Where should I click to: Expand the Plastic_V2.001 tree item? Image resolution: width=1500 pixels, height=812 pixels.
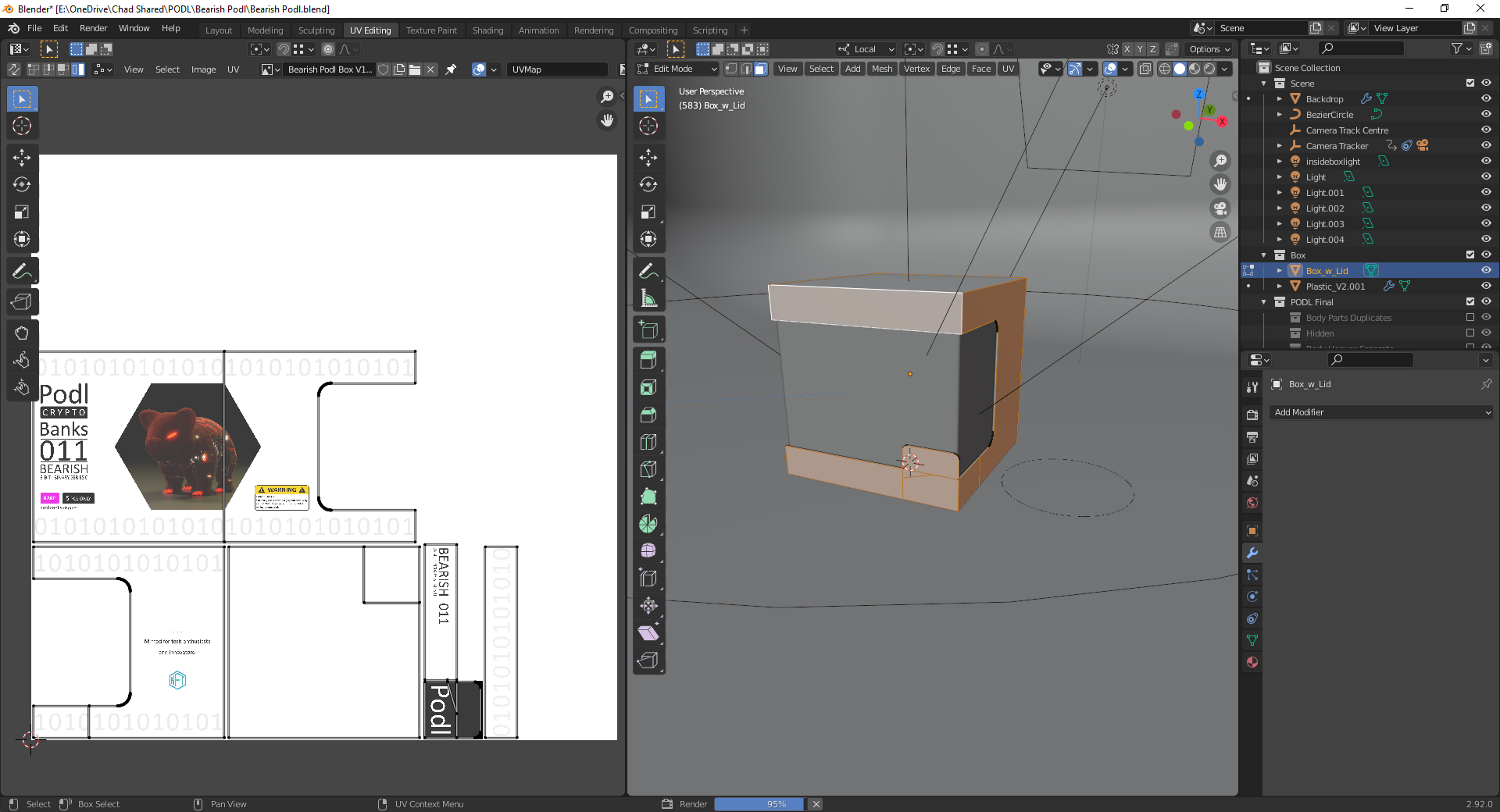click(x=1280, y=287)
